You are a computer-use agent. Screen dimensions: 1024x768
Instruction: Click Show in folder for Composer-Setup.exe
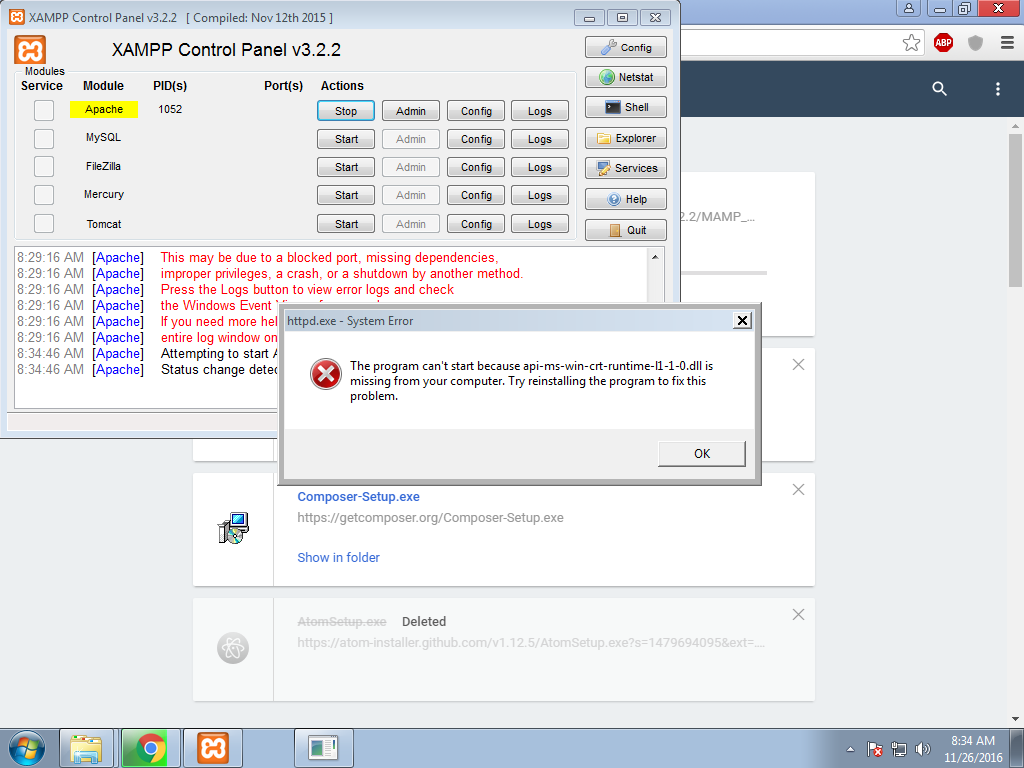pyautogui.click(x=338, y=558)
